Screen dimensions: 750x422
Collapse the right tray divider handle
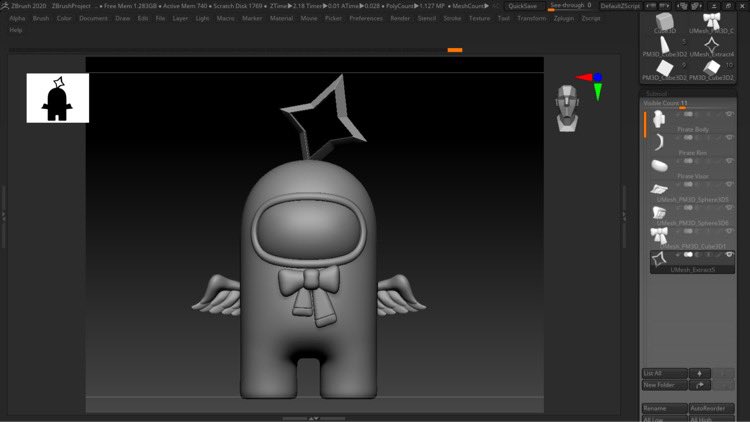coord(624,216)
